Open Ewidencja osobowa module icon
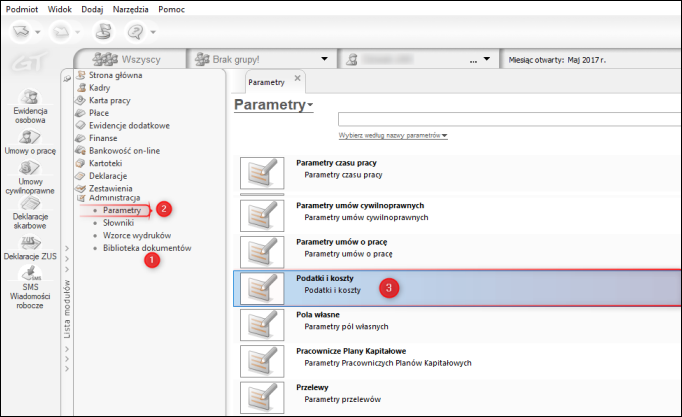Image resolution: width=682 pixels, height=417 pixels. pos(30,106)
